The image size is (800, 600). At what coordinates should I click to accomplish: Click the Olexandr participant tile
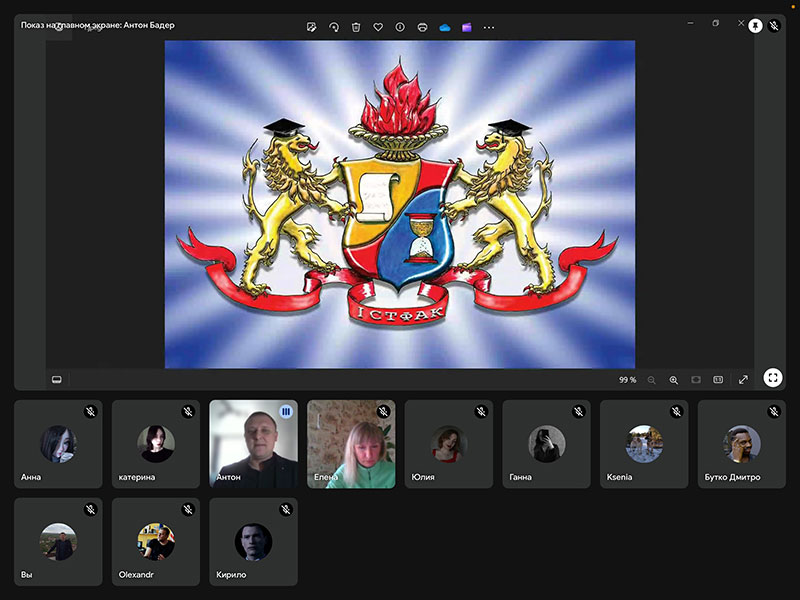click(156, 541)
